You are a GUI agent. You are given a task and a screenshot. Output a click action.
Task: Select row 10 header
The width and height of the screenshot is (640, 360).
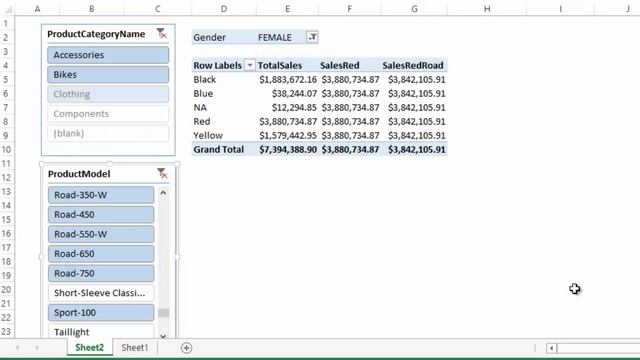pyautogui.click(x=7, y=149)
